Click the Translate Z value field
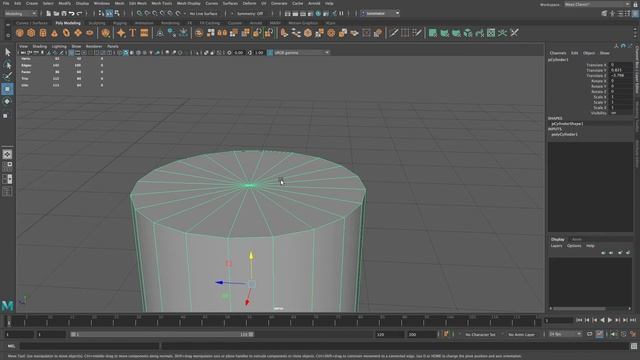640x360 pixels. click(x=621, y=76)
